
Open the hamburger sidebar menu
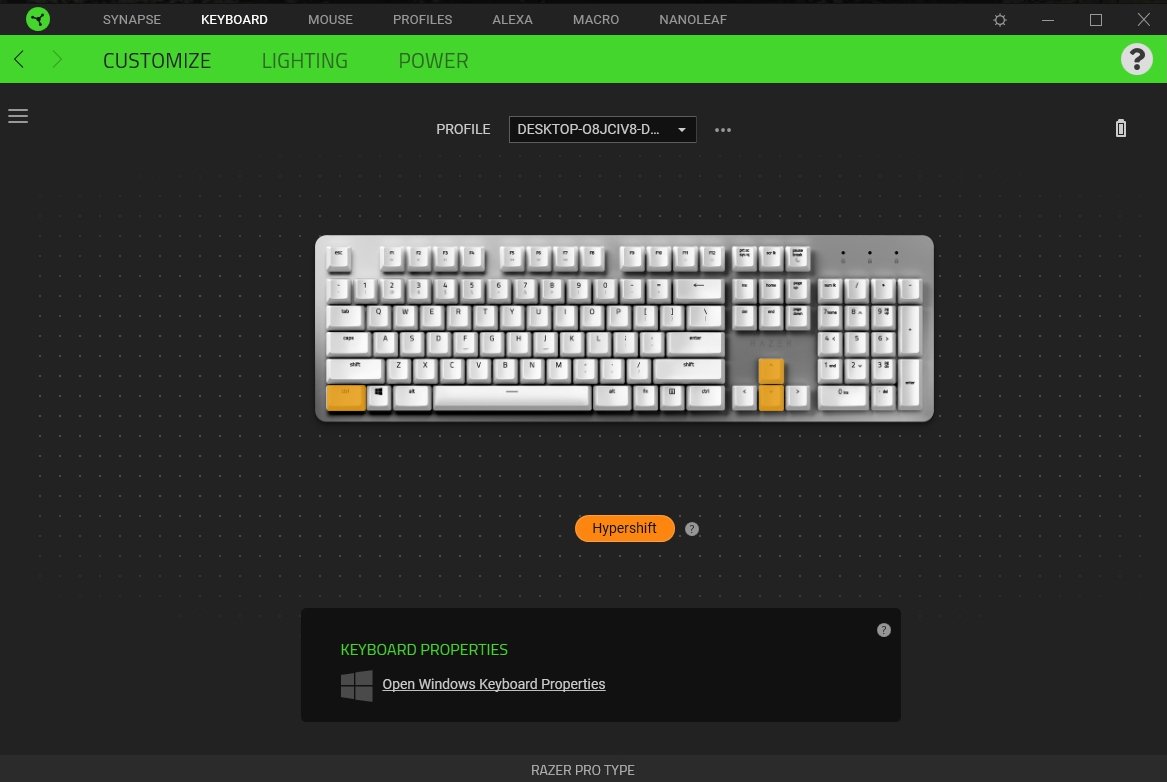18,116
